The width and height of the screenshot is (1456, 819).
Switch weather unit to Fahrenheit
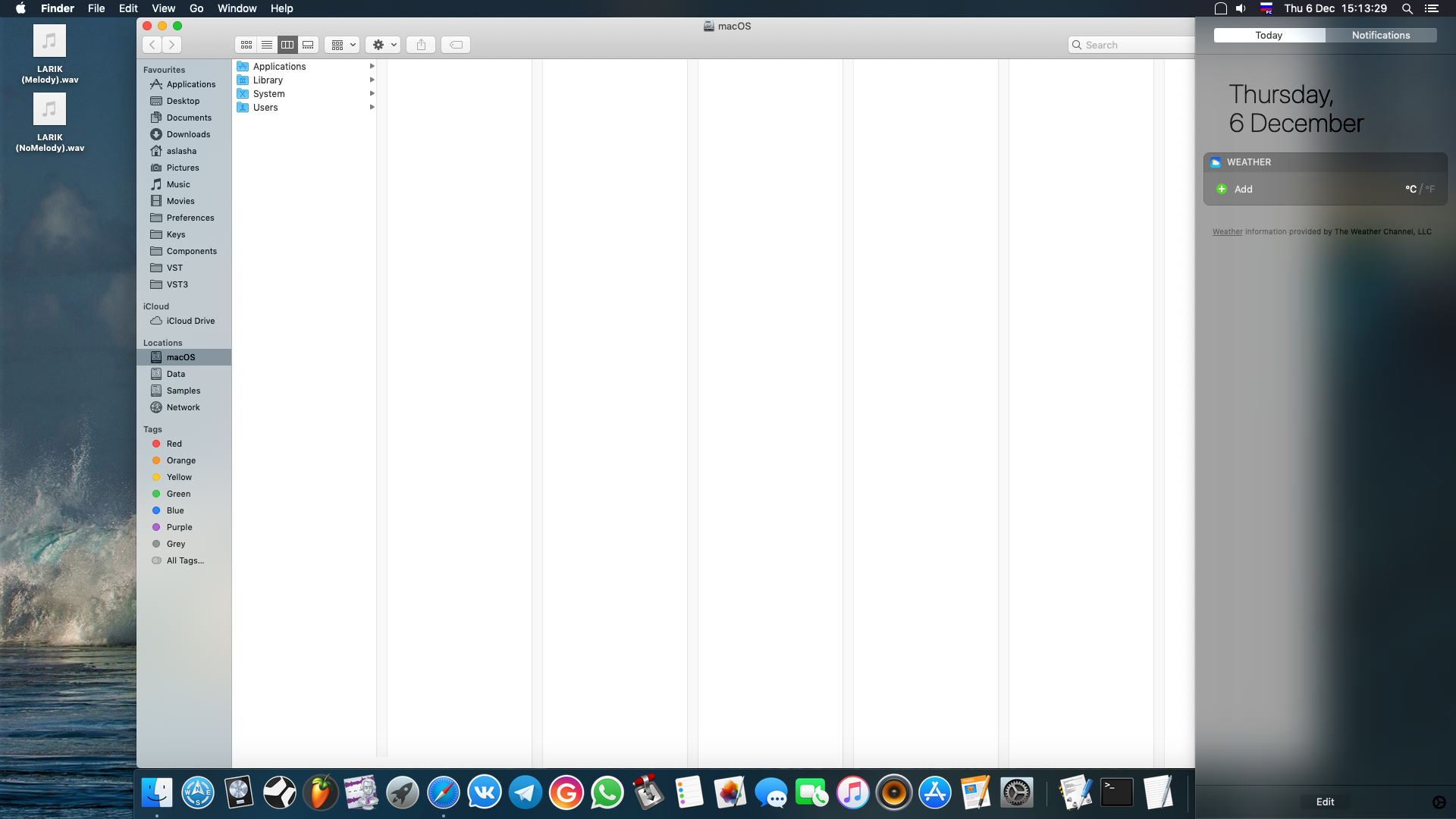pyautogui.click(x=1430, y=189)
